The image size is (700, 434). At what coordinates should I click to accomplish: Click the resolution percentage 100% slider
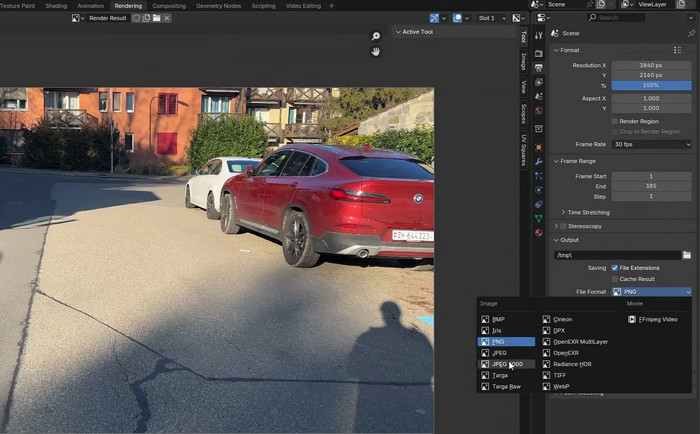652,85
